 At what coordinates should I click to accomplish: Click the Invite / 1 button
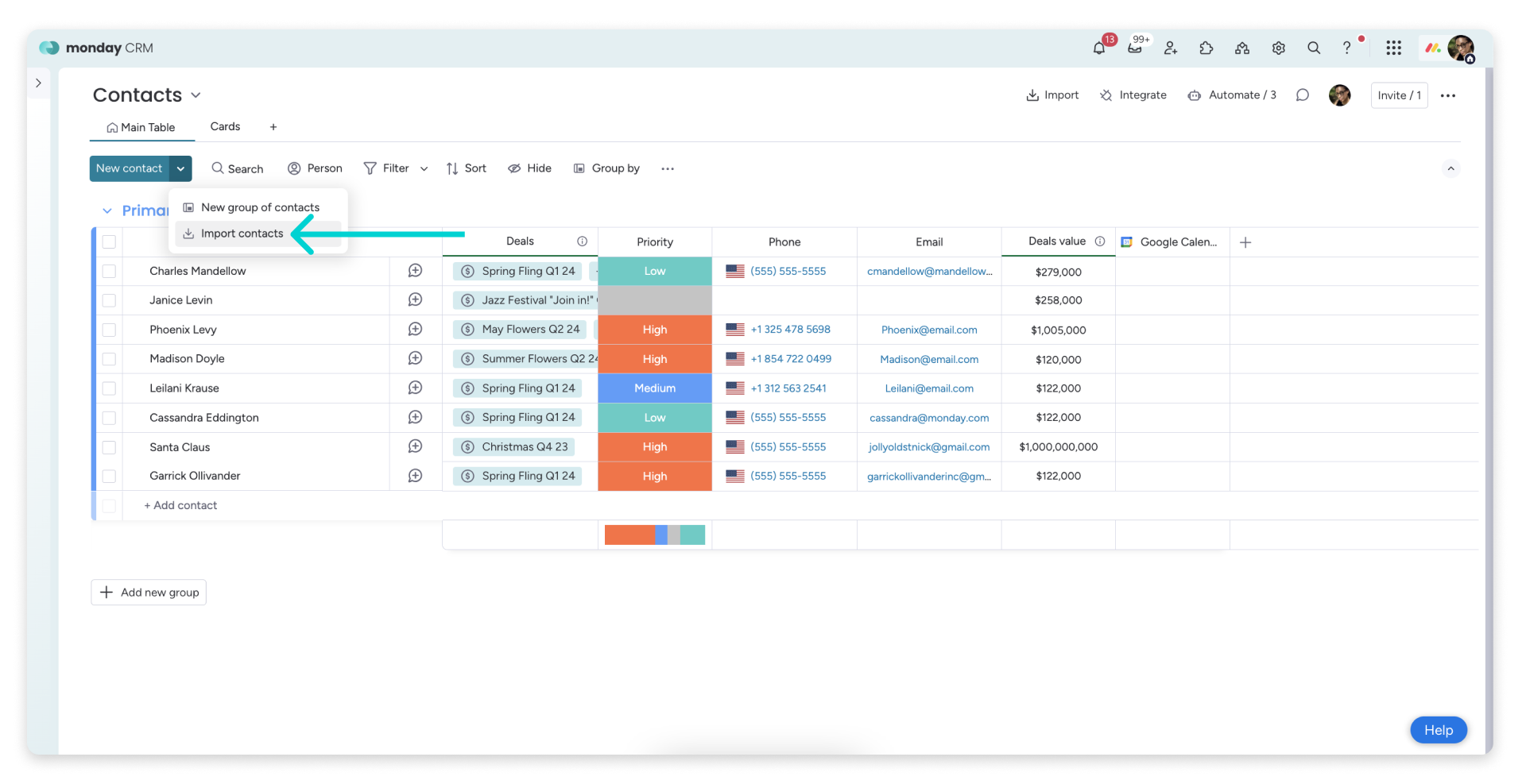[x=1399, y=95]
